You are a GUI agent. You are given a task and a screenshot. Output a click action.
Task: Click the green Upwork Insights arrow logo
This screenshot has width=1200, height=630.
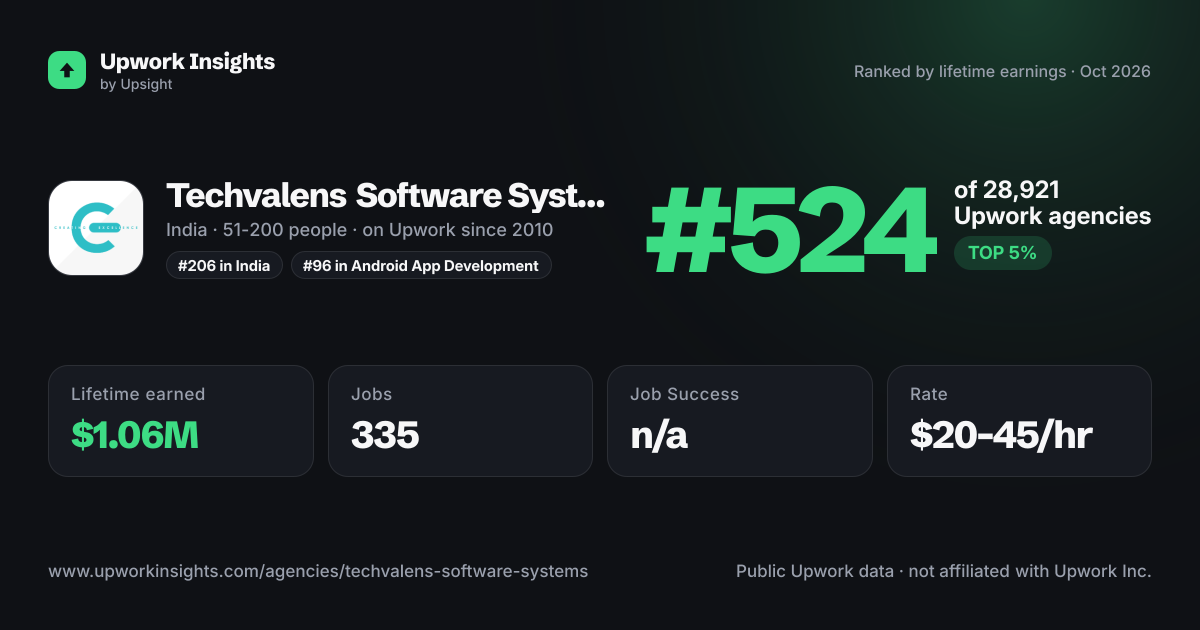point(67,70)
